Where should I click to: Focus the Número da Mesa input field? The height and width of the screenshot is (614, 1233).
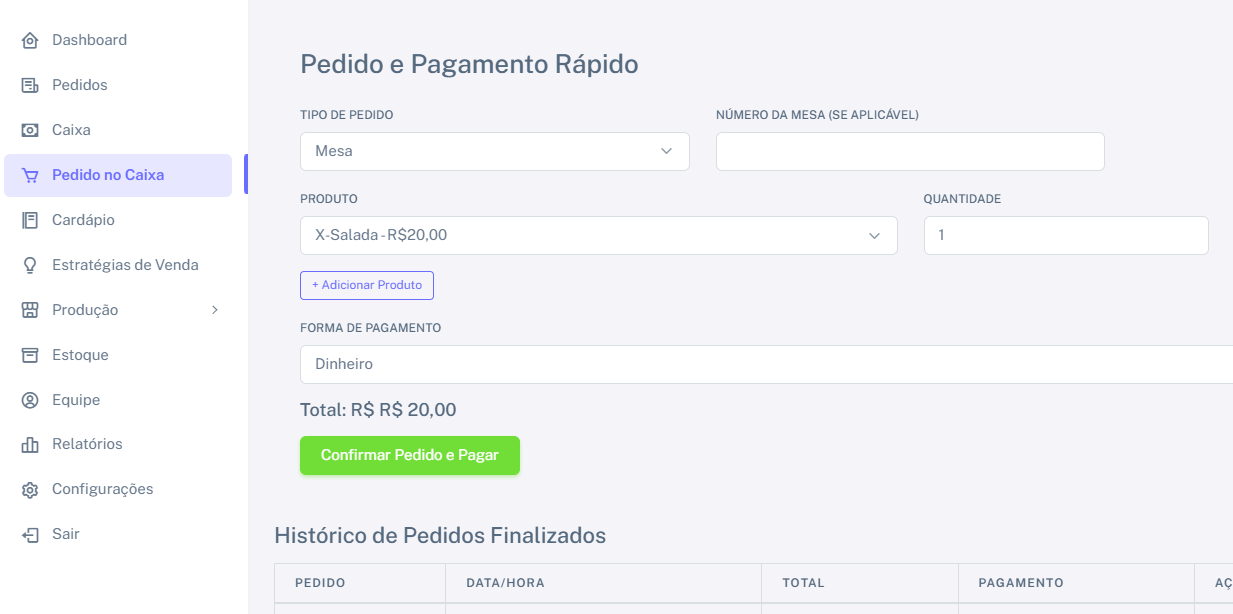pyautogui.click(x=910, y=152)
